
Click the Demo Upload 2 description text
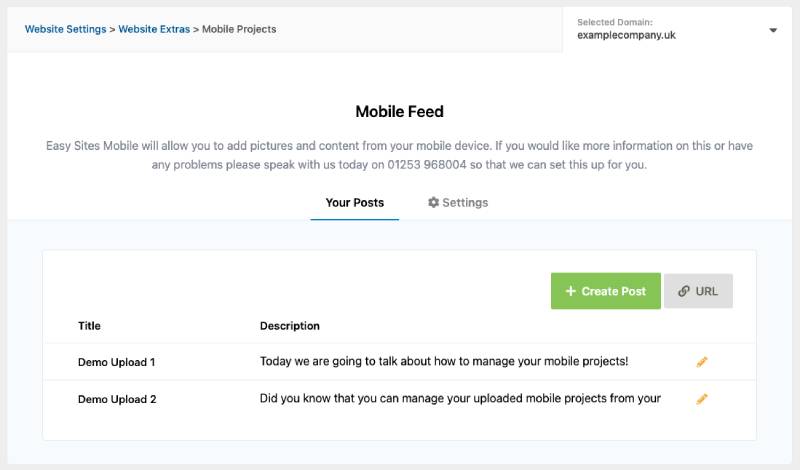[460, 399]
